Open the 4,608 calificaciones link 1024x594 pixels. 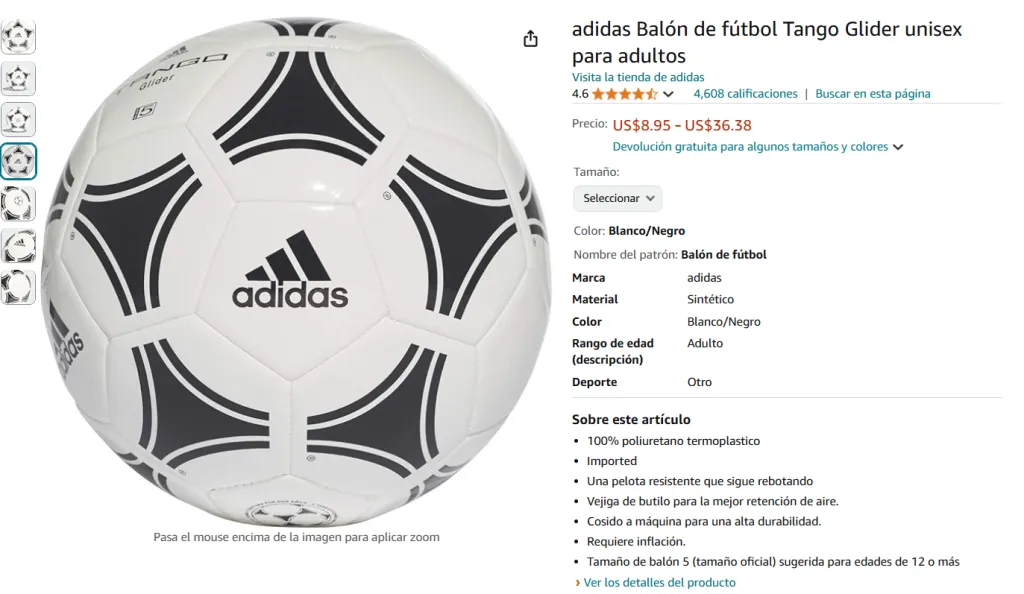tap(745, 94)
